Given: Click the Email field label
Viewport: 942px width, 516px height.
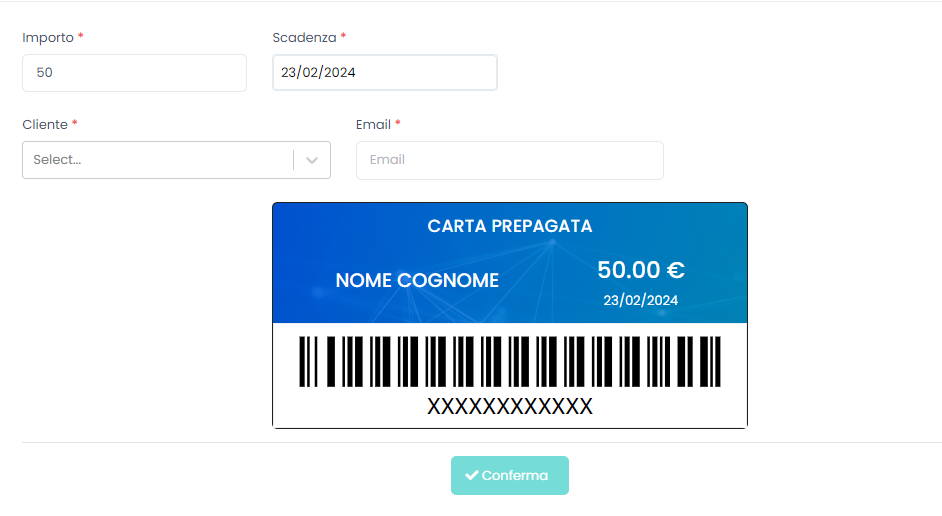Looking at the screenshot, I should point(373,124).
